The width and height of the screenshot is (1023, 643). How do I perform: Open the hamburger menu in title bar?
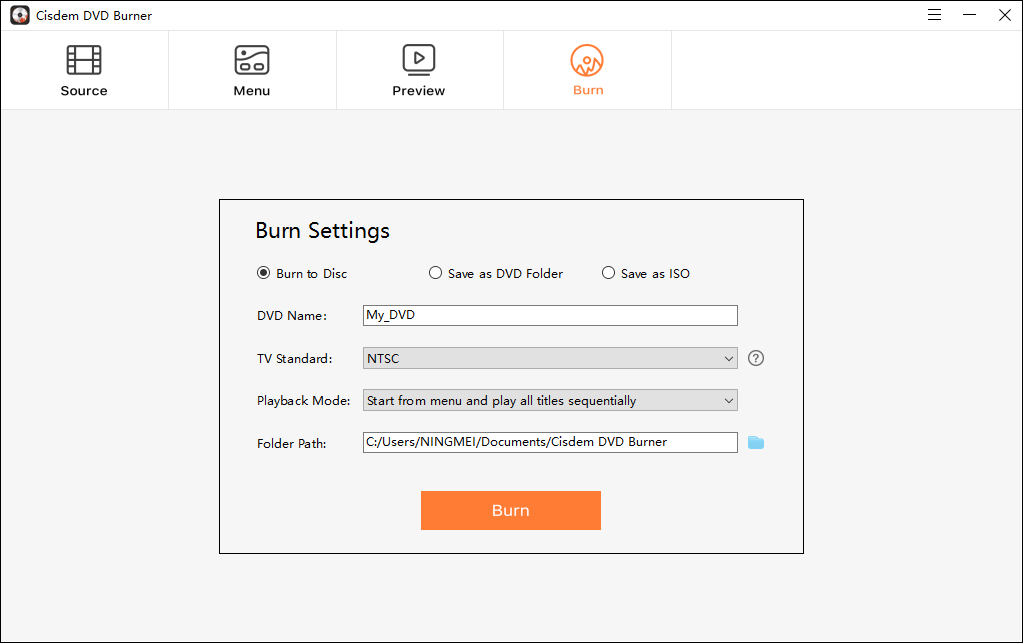pyautogui.click(x=934, y=15)
